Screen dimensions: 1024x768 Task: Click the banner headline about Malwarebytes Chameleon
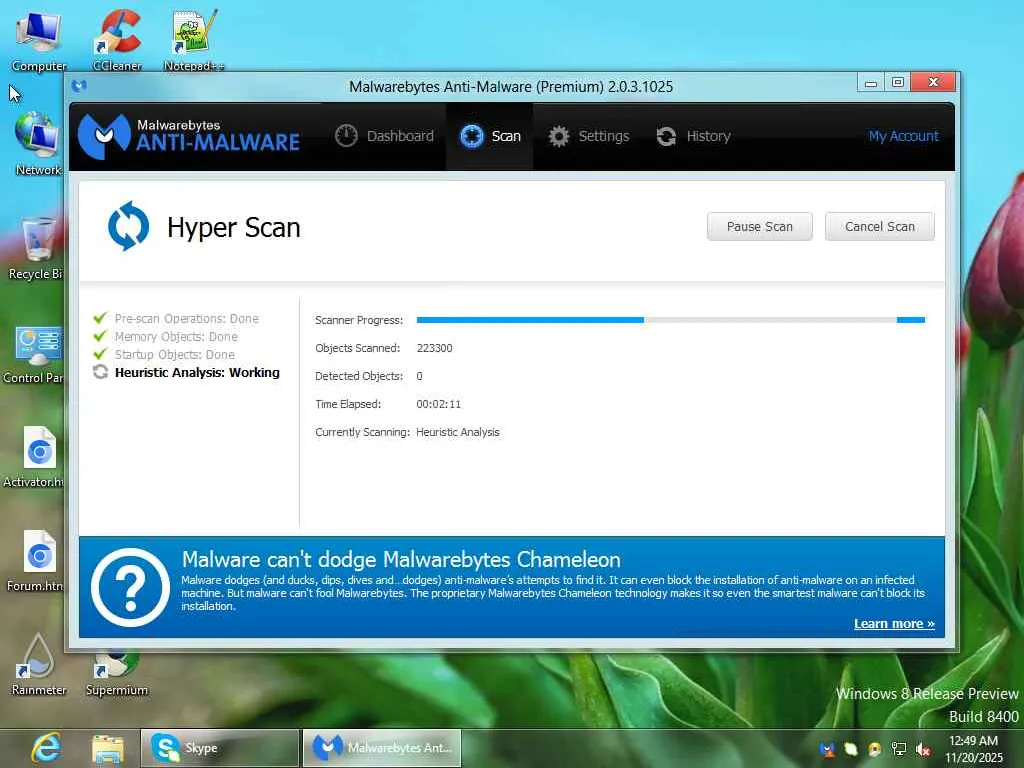[401, 560]
